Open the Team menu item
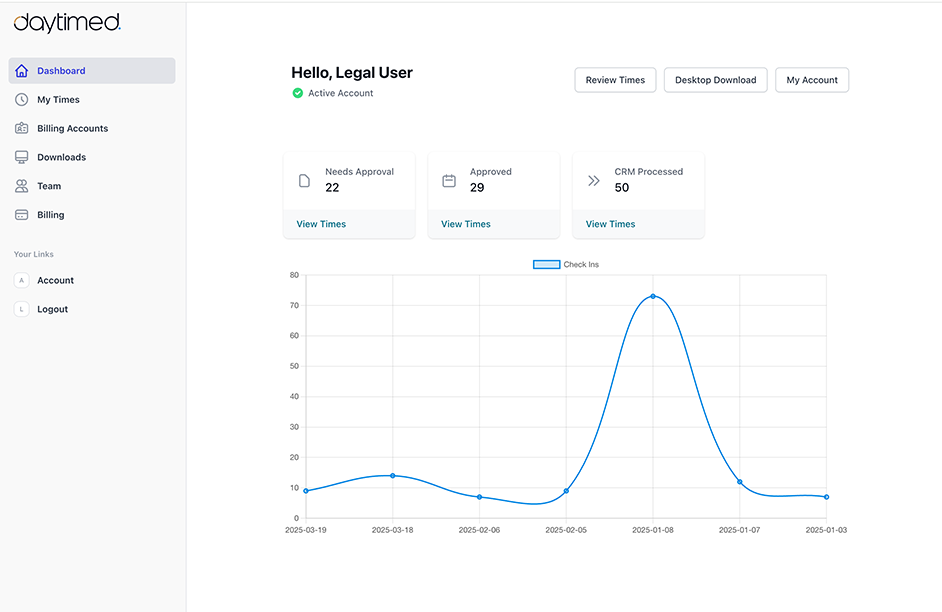 pyautogui.click(x=49, y=186)
